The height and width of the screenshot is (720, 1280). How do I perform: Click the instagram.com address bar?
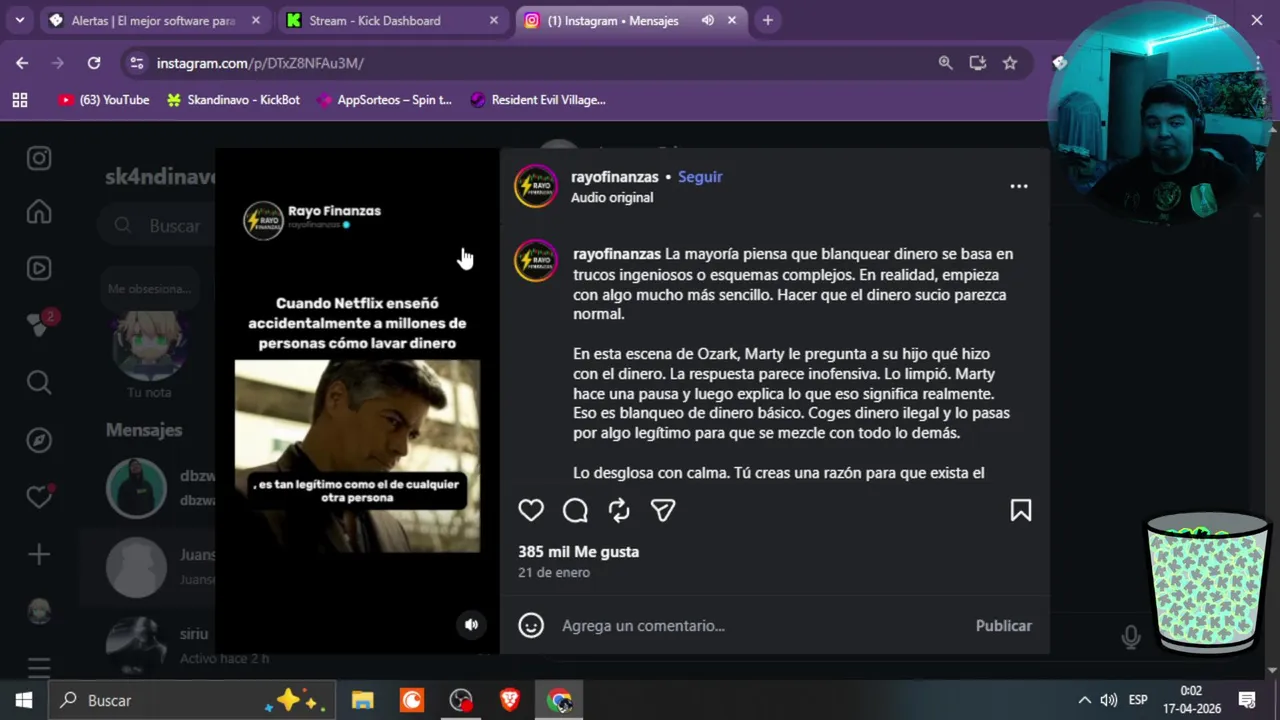[x=540, y=63]
